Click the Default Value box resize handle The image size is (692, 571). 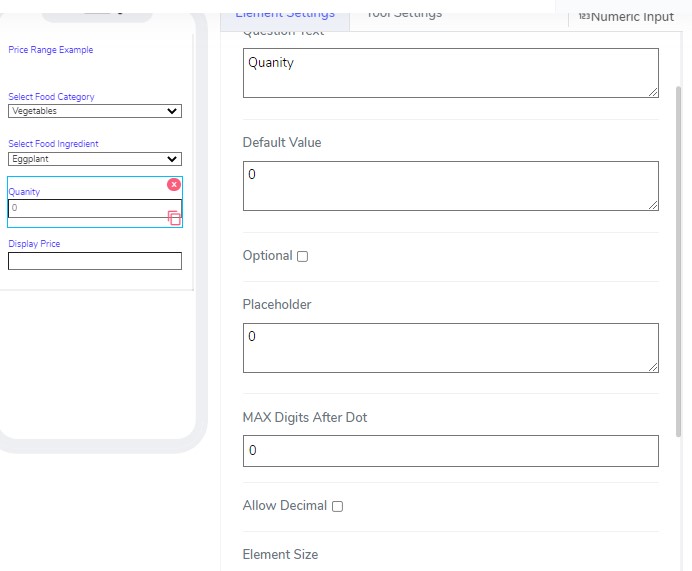(653, 205)
